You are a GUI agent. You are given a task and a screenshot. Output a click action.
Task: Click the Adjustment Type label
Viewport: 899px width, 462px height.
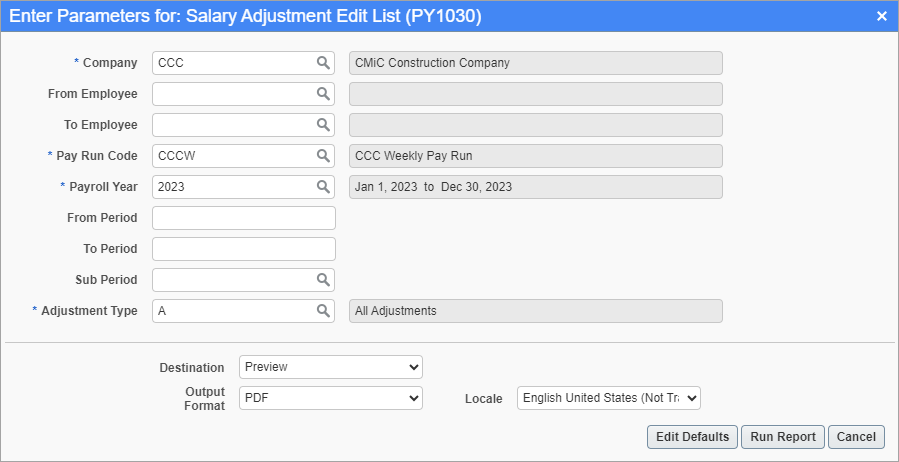pos(89,311)
